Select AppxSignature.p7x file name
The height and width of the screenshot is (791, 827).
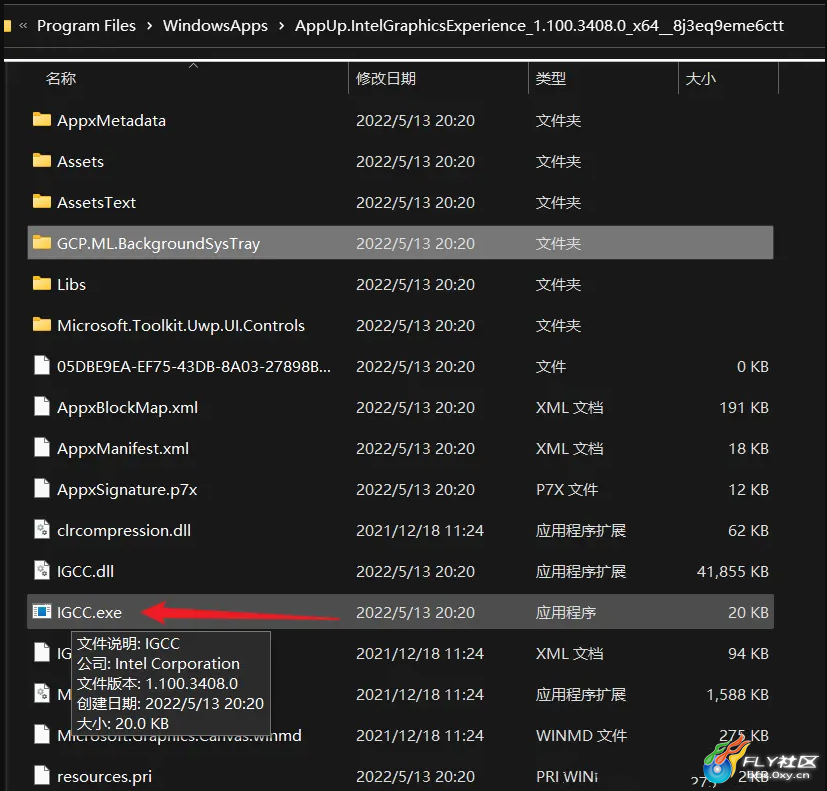pos(127,490)
